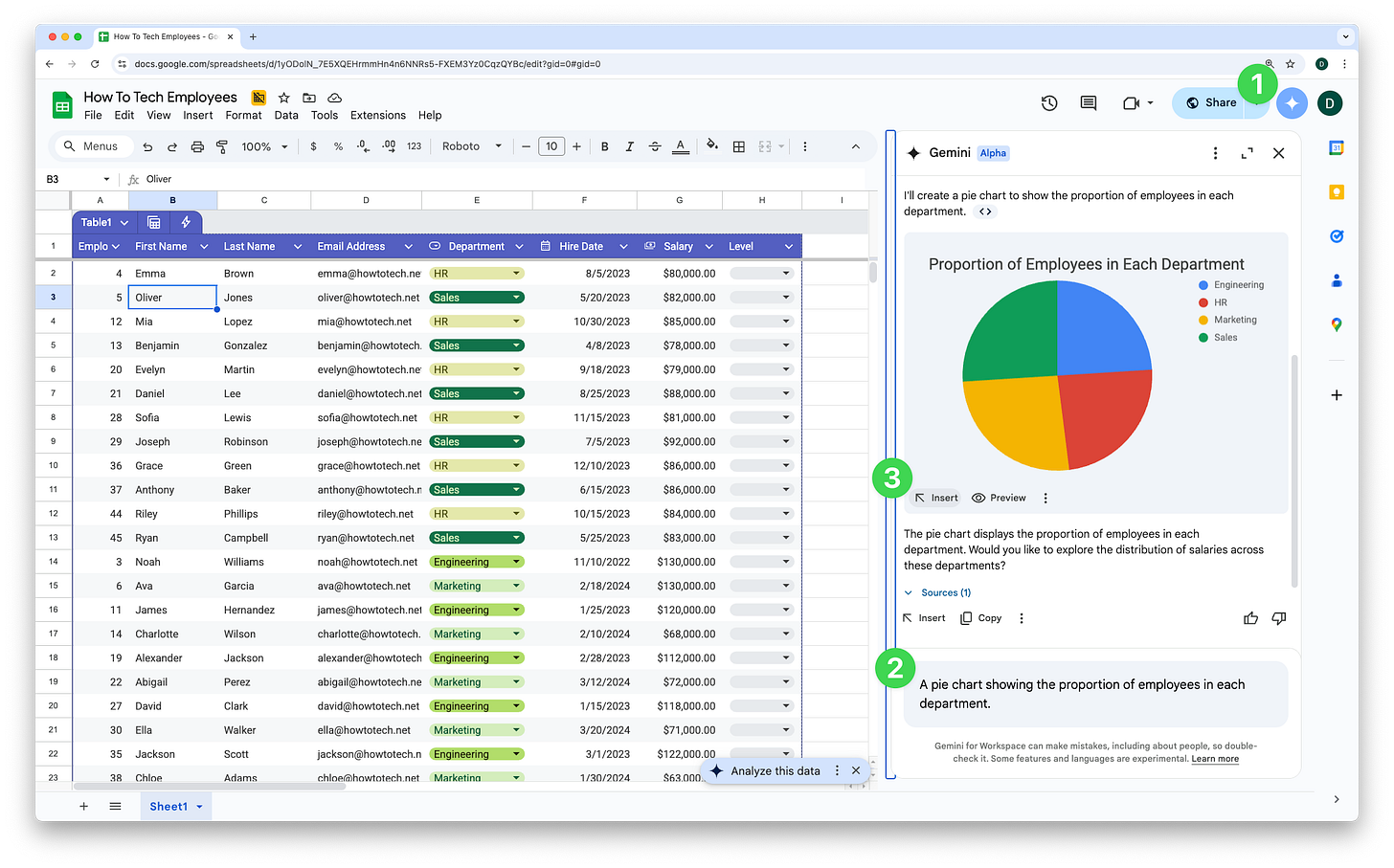Click the borders grid icon
This screenshot has width=1394, height=868.
(739, 146)
